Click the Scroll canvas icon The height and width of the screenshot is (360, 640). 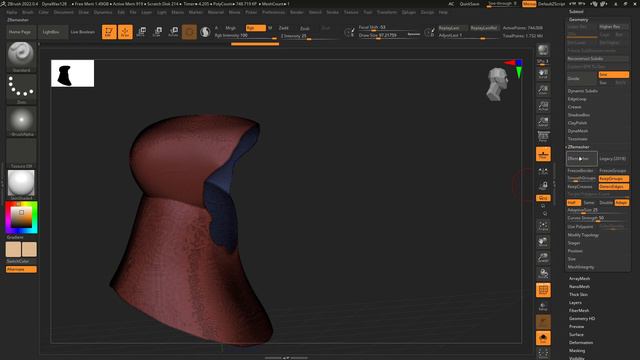point(543,73)
